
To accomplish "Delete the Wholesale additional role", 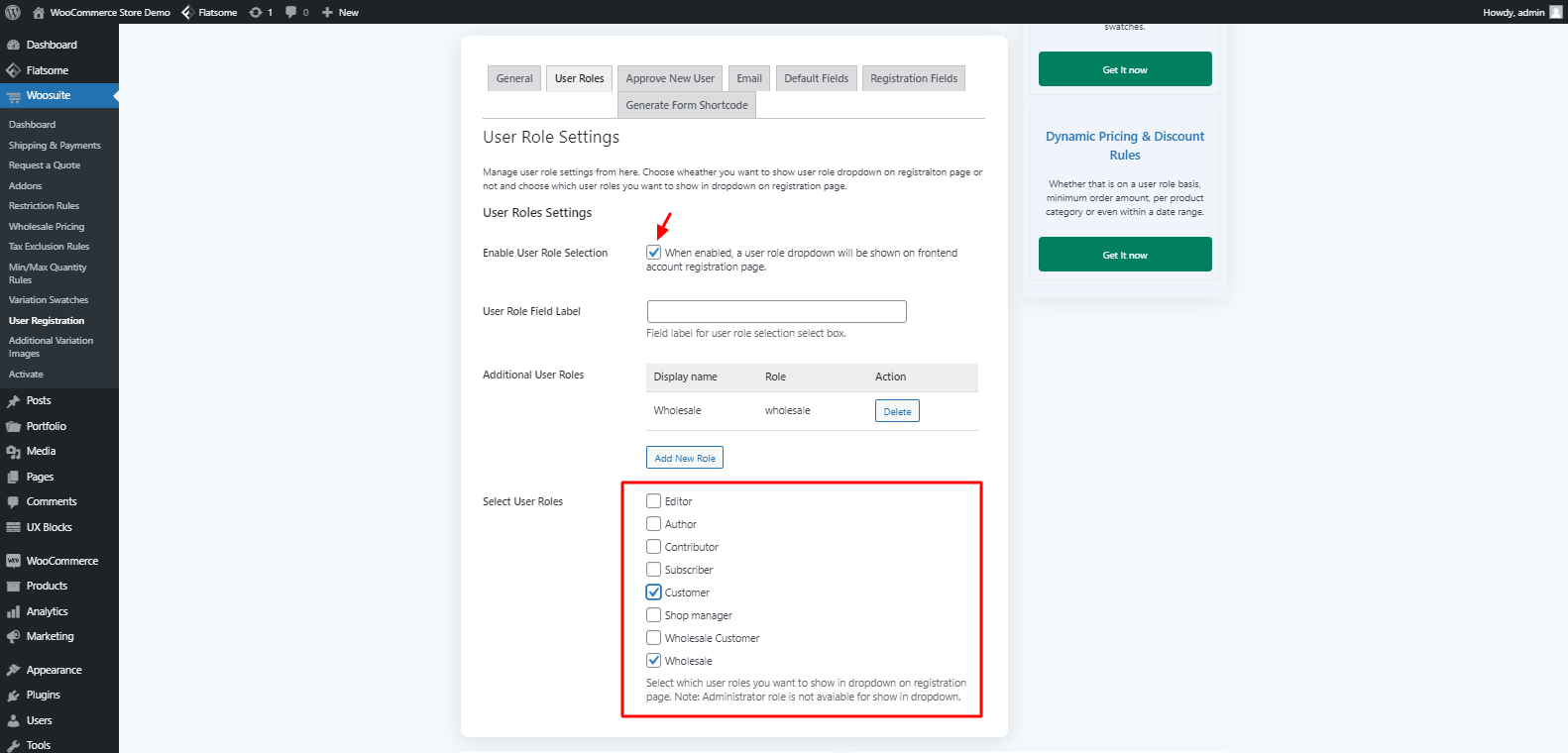I will click(897, 411).
